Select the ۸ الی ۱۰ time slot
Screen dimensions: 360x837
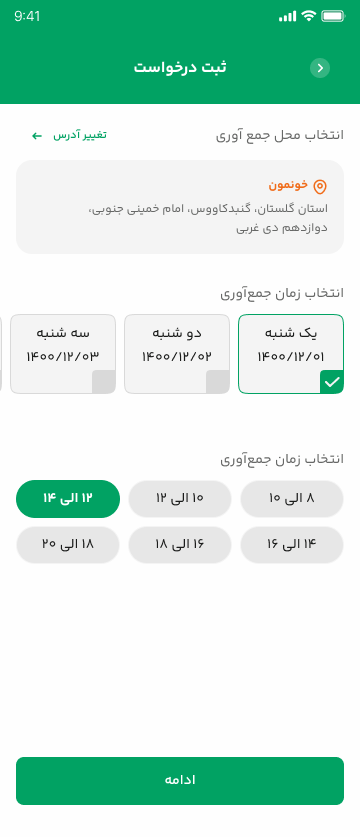pos(292,499)
